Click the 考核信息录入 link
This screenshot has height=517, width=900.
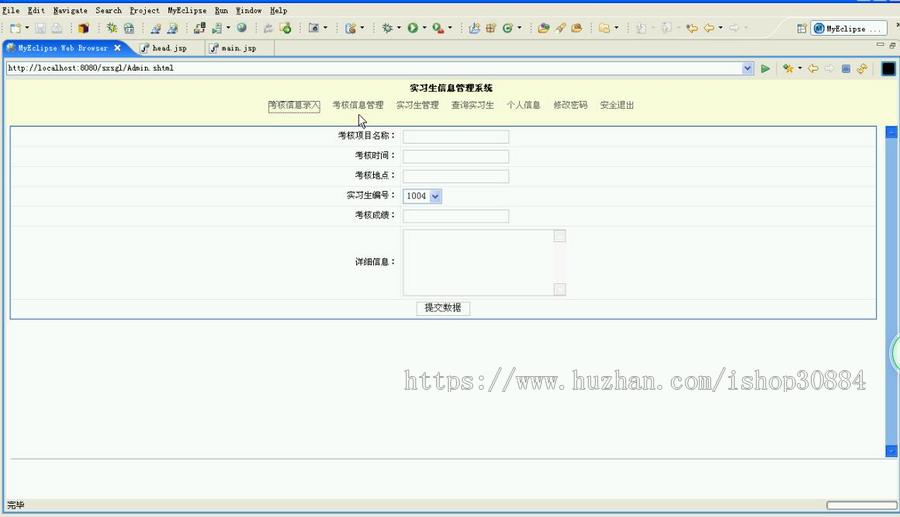[294, 106]
